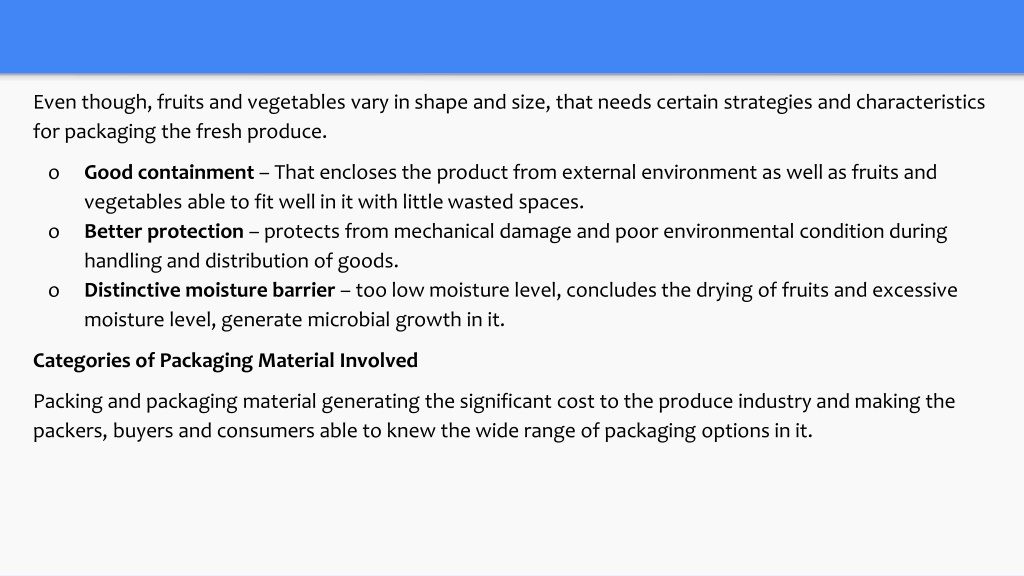Click the words 'too low moisture level'
The image size is (1024, 576).
(x=456, y=290)
